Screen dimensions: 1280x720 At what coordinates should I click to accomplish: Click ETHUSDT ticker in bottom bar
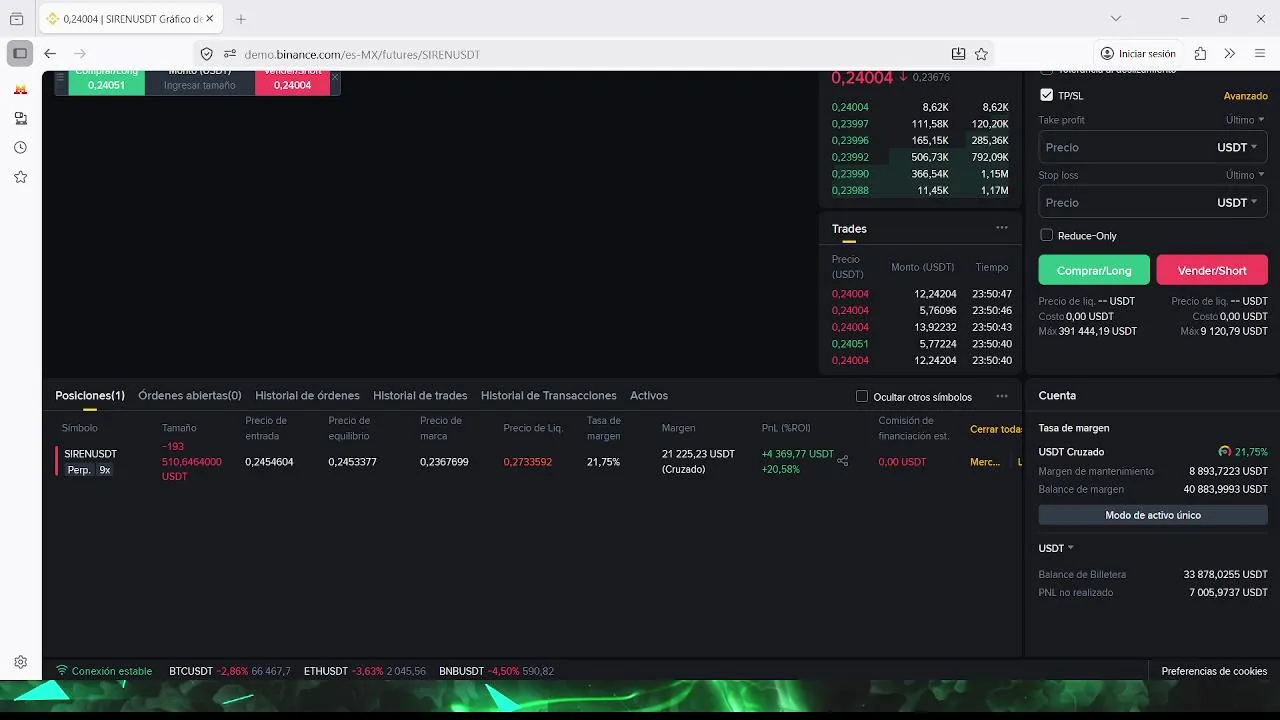365,671
